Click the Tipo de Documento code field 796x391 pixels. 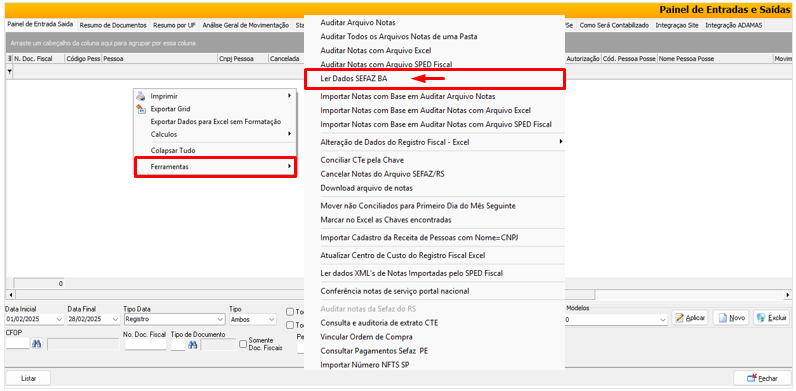(178, 344)
